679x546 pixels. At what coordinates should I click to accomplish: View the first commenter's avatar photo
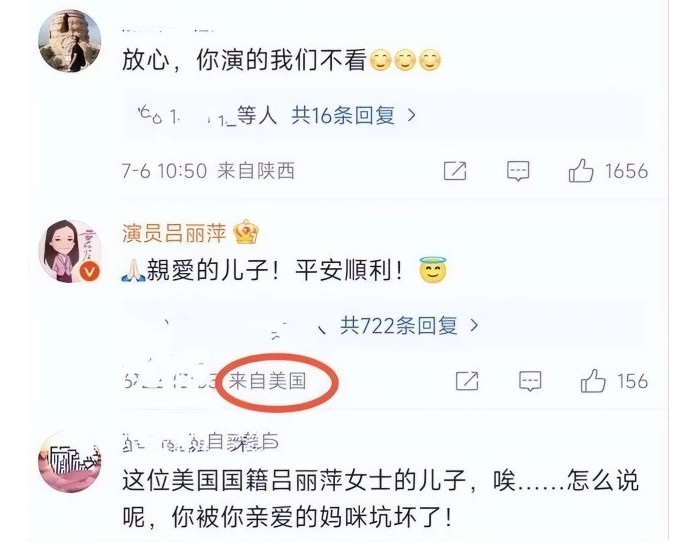click(70, 40)
